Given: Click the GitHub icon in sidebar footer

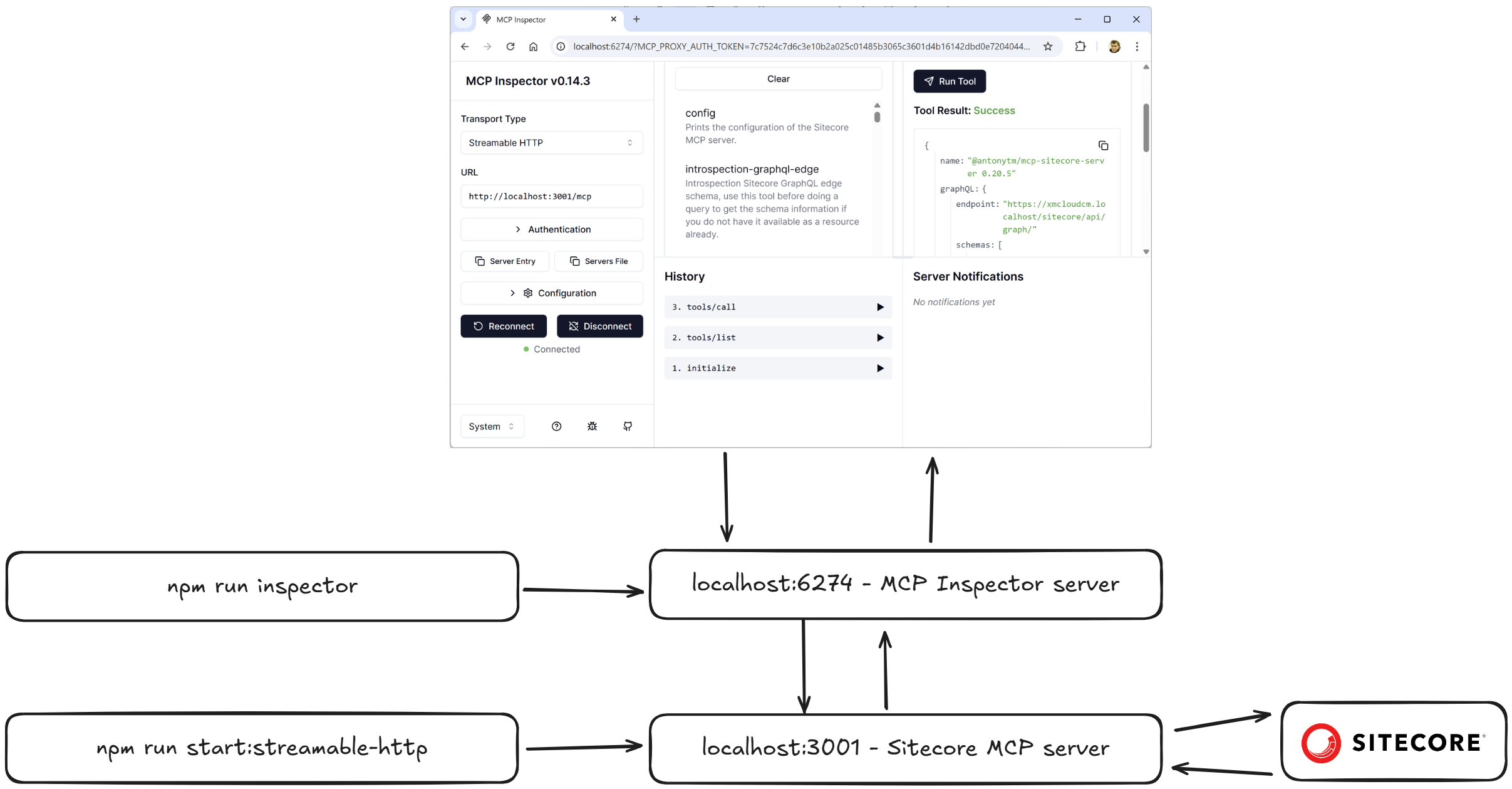Looking at the screenshot, I should pos(628,426).
